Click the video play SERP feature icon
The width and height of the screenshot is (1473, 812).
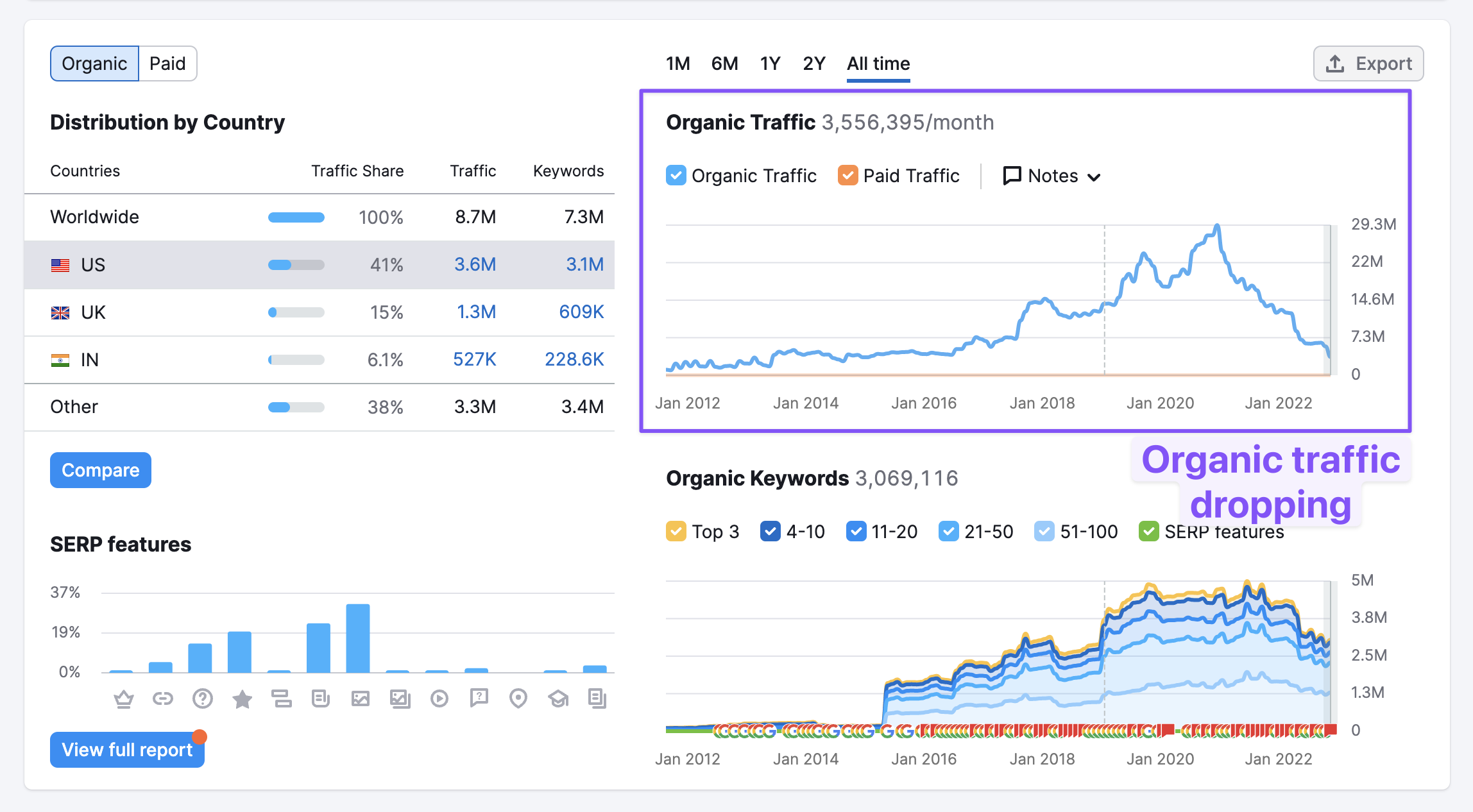click(x=439, y=698)
